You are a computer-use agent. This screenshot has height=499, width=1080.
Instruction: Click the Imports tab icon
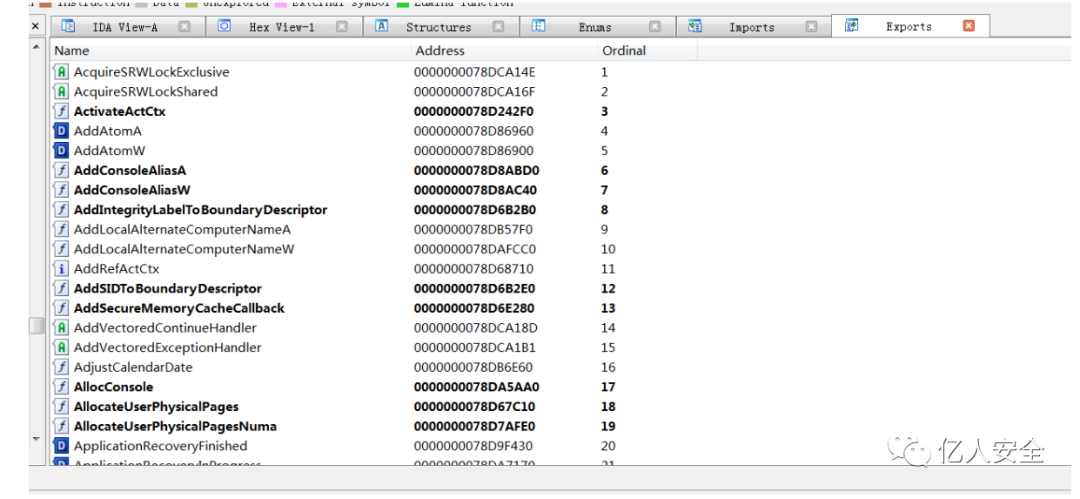click(695, 26)
